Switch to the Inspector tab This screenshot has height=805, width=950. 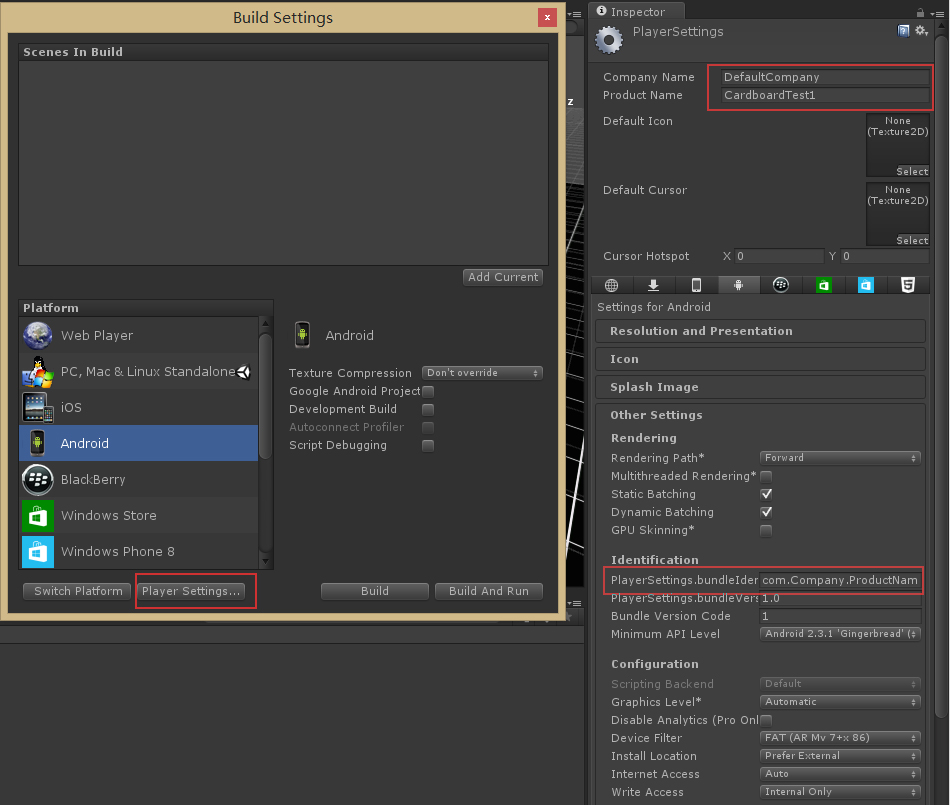(x=637, y=12)
